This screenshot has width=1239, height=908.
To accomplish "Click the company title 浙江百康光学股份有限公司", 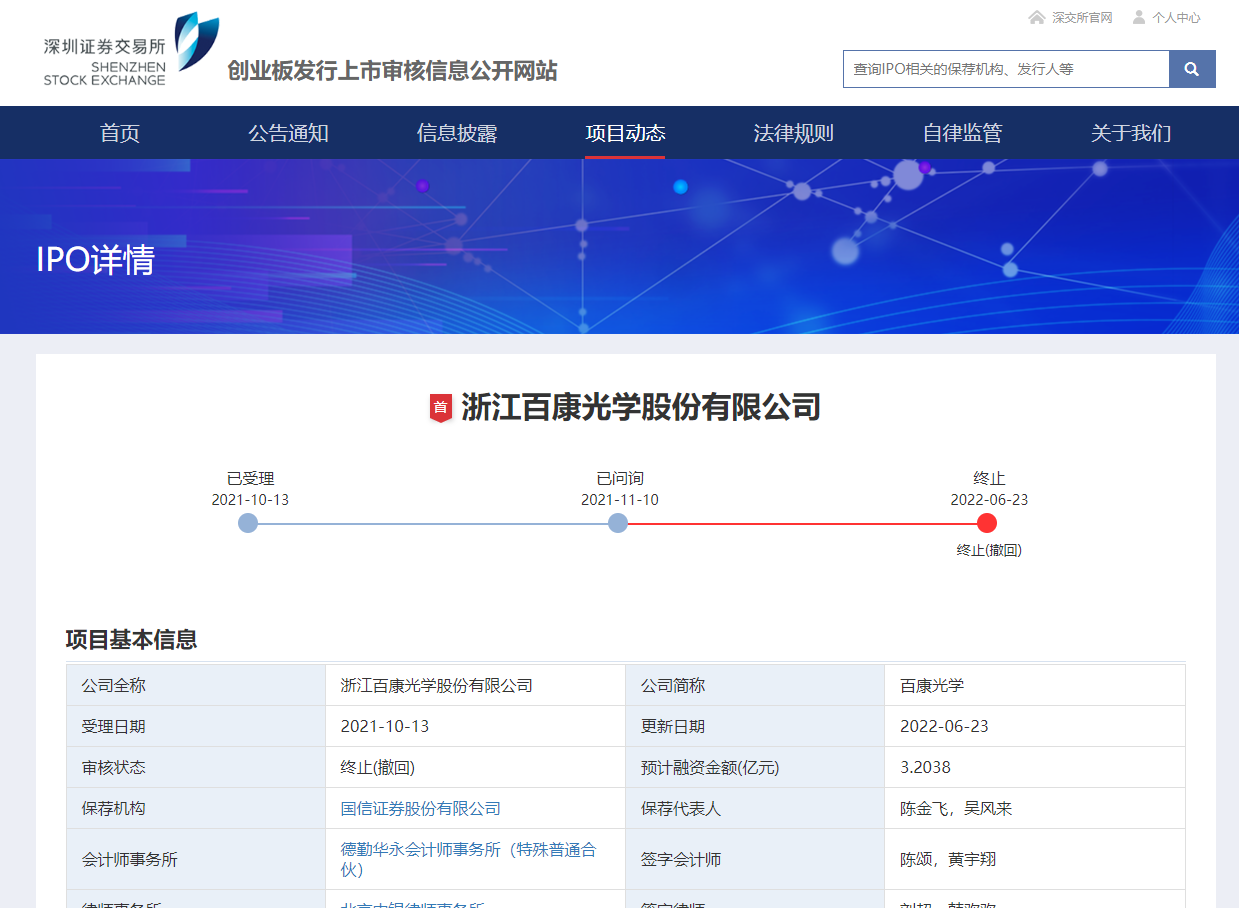I will pos(641,408).
